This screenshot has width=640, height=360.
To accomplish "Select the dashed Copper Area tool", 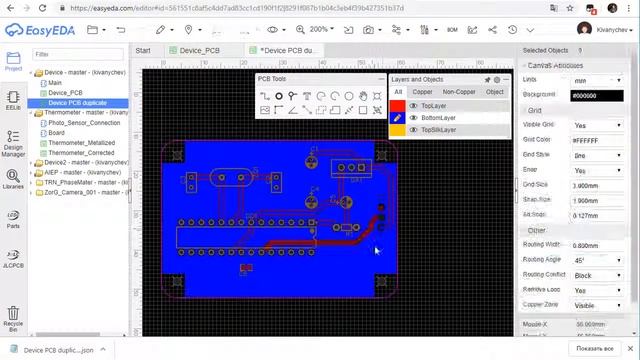I will [321, 110].
